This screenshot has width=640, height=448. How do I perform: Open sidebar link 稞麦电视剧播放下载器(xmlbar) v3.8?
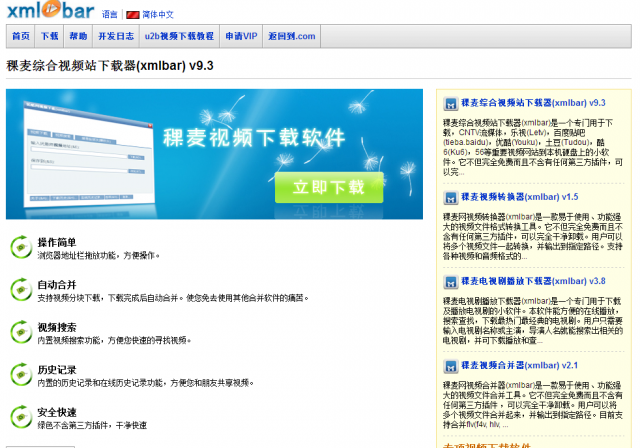pos(533,281)
